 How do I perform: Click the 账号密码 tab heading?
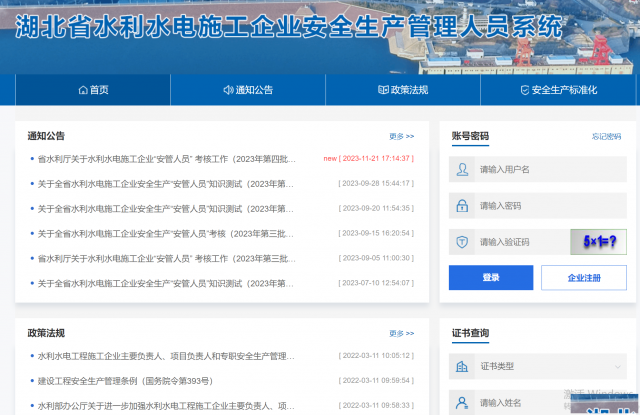tap(470, 136)
